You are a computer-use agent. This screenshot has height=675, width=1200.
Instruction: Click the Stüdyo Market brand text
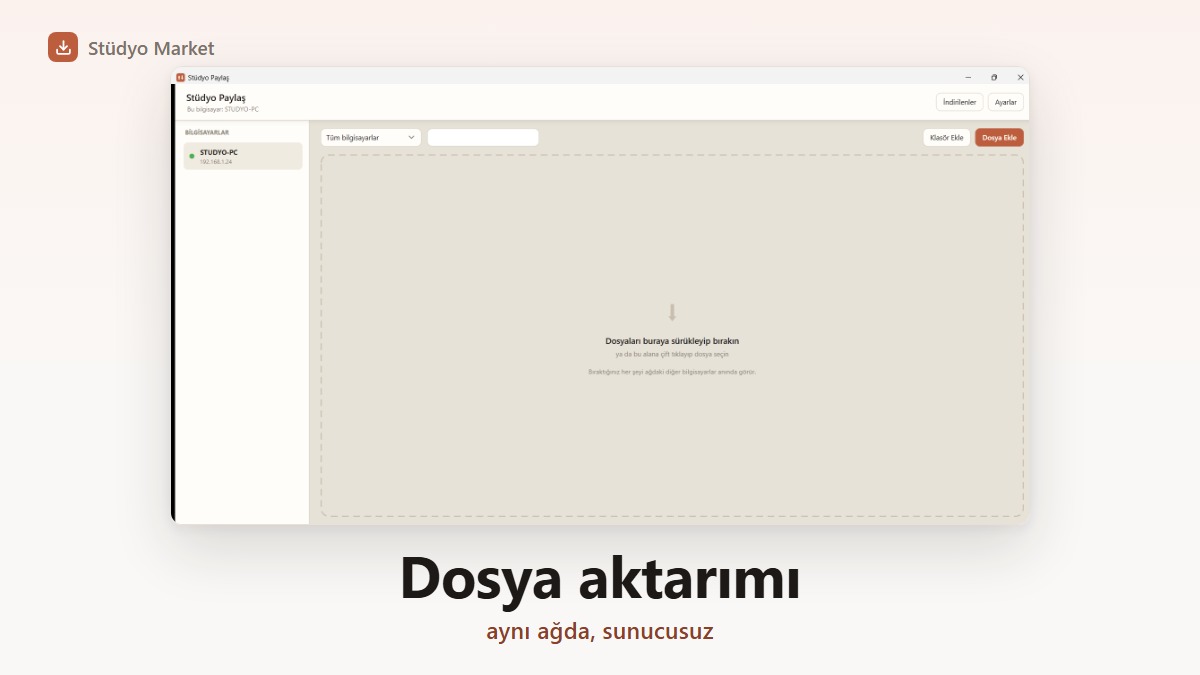151,48
